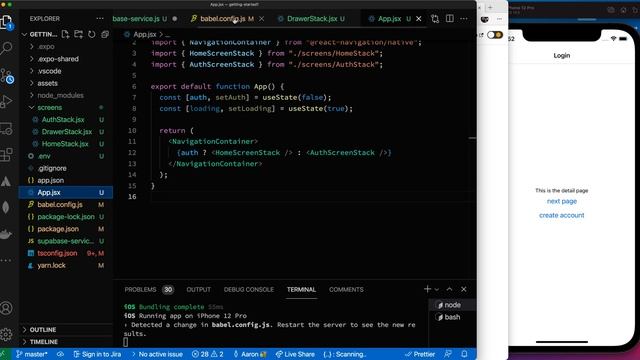Open editor more actions ellipsis
This screenshot has width=640, height=360.
tap(464, 19)
